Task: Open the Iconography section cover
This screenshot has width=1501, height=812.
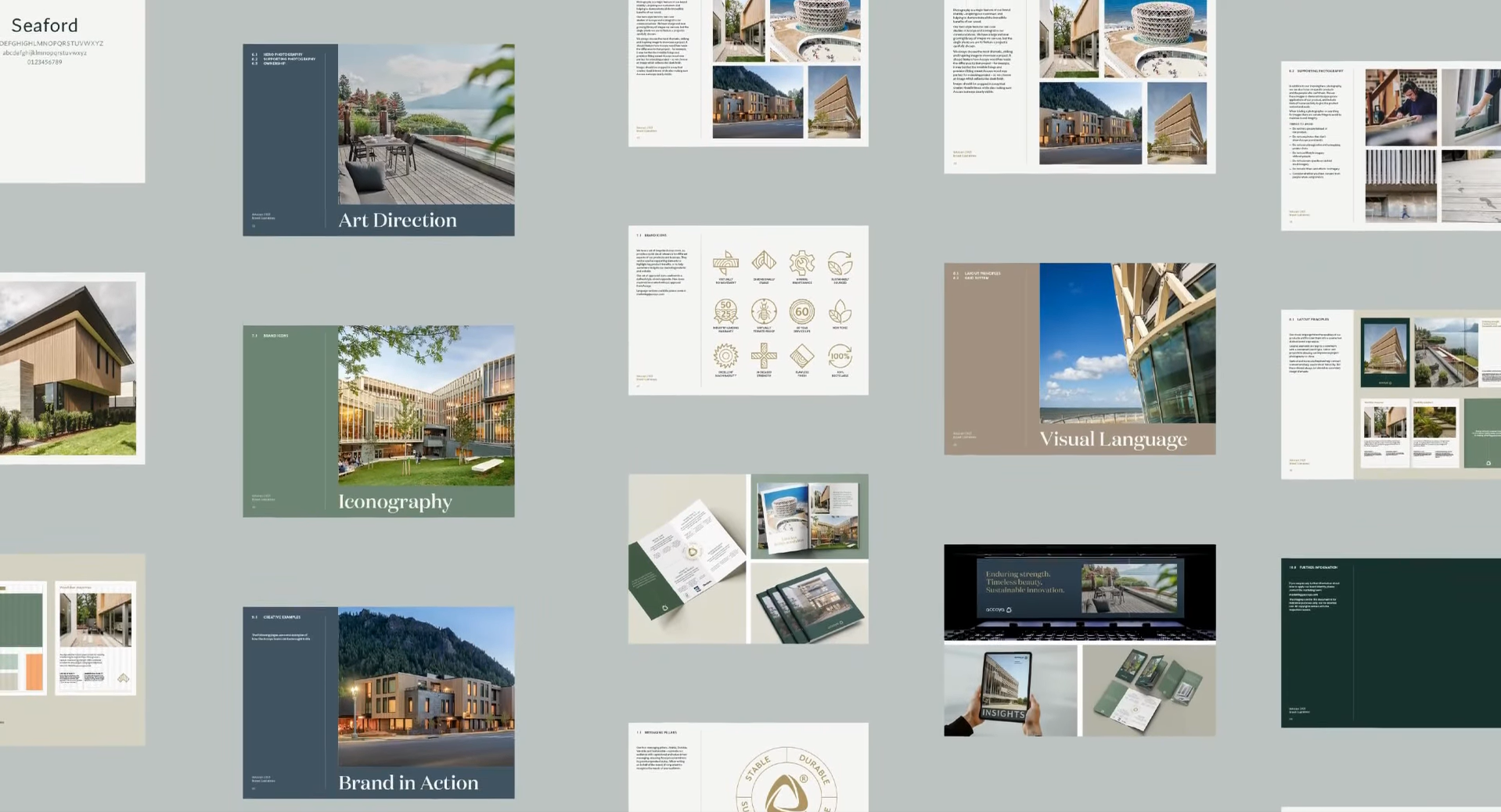Action: coord(379,421)
